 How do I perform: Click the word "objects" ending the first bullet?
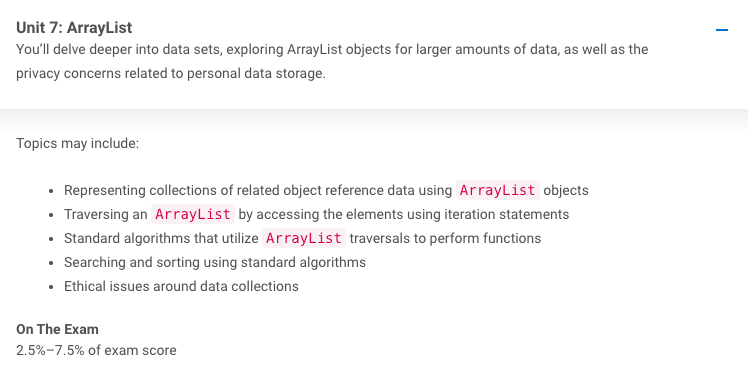point(566,190)
